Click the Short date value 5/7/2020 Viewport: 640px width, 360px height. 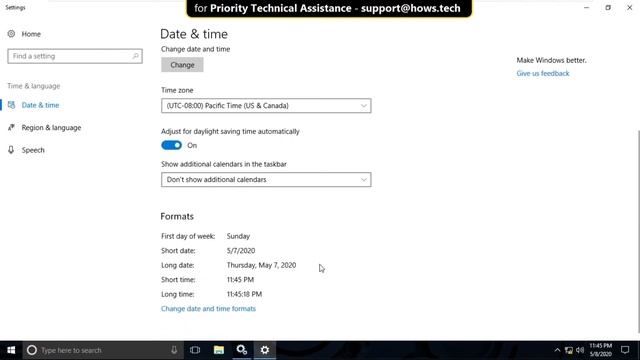pos(241,251)
